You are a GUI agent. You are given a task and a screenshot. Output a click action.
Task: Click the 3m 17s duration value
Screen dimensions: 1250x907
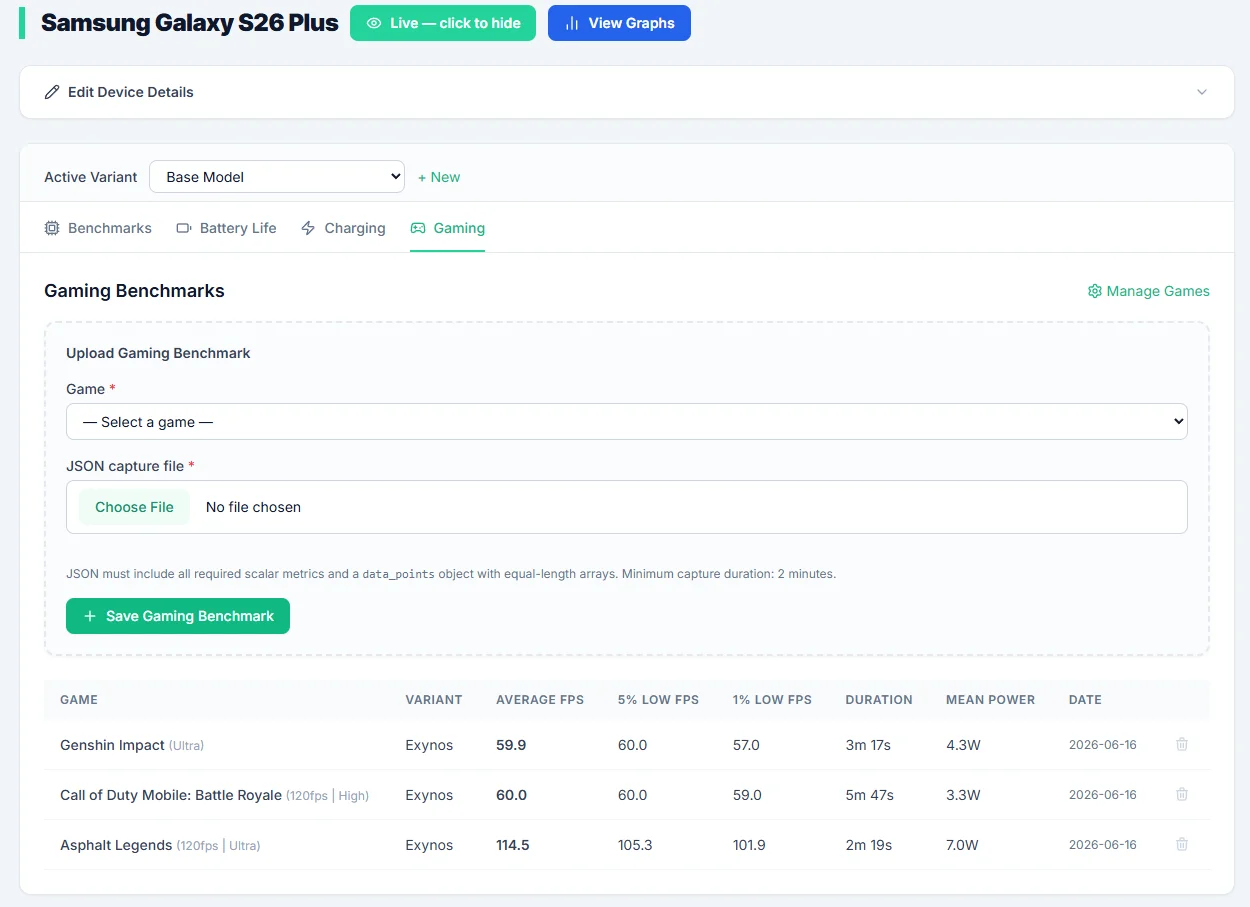869,745
